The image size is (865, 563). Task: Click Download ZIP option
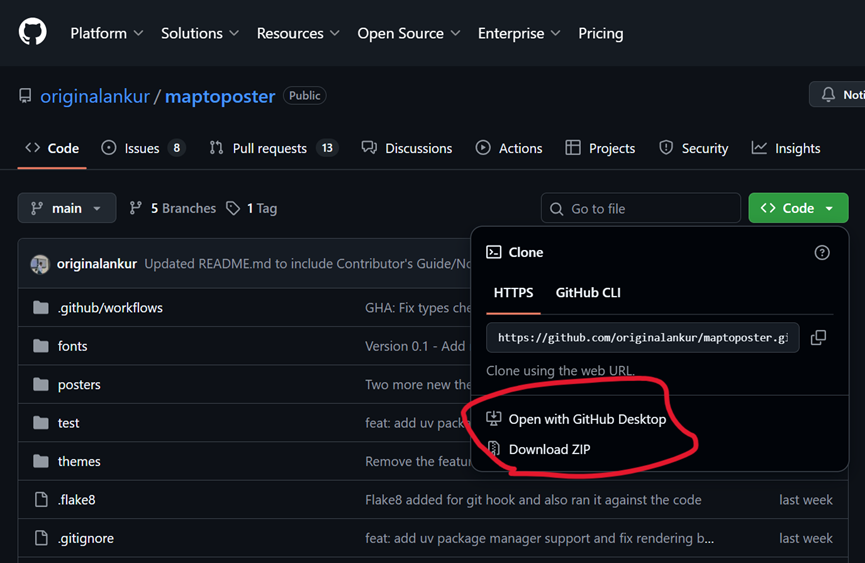(549, 450)
